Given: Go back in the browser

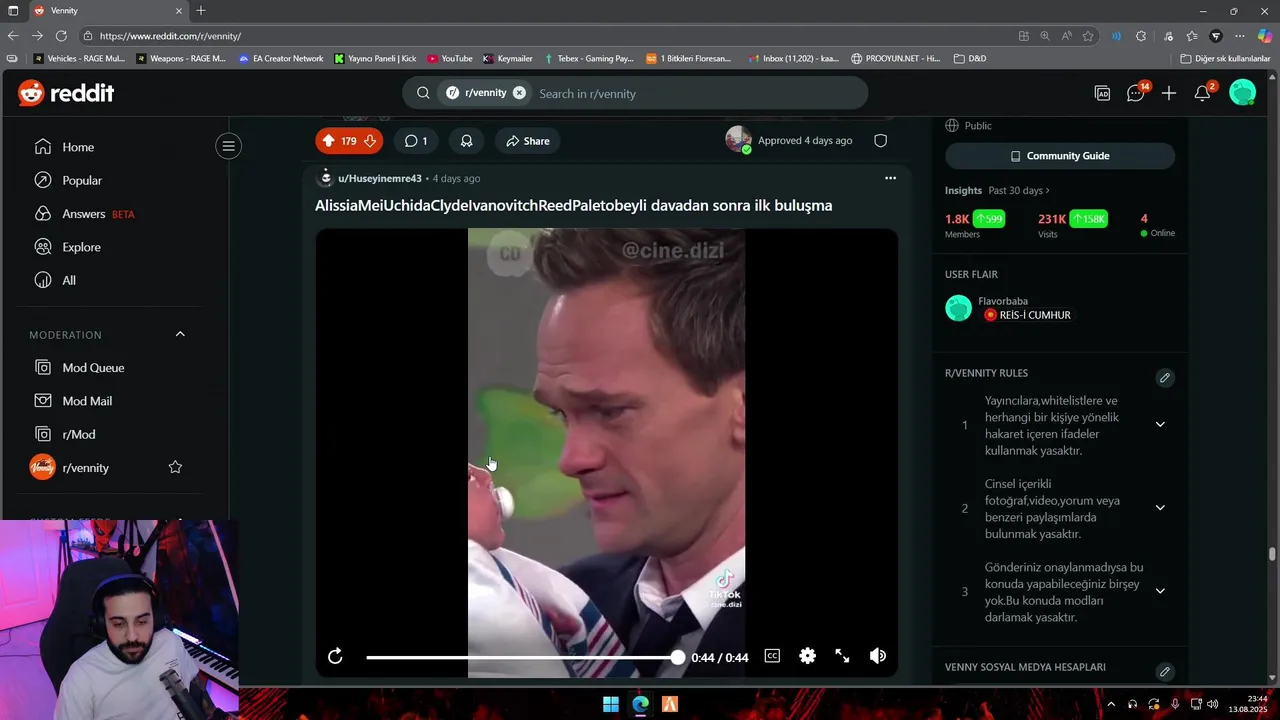Looking at the screenshot, I should coord(13,36).
